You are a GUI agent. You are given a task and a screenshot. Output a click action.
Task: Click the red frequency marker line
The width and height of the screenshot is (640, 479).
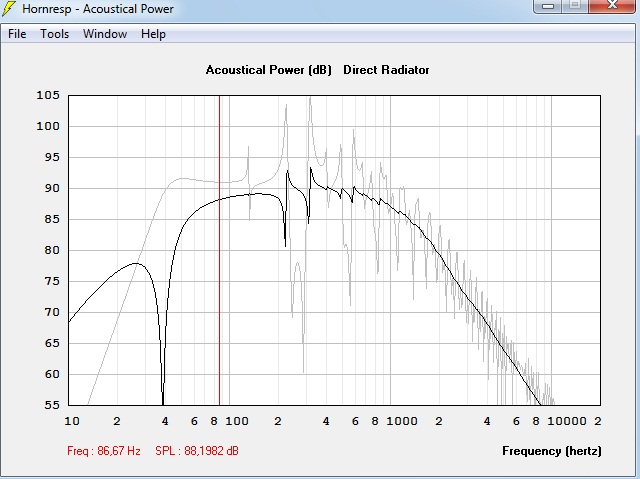click(x=220, y=250)
